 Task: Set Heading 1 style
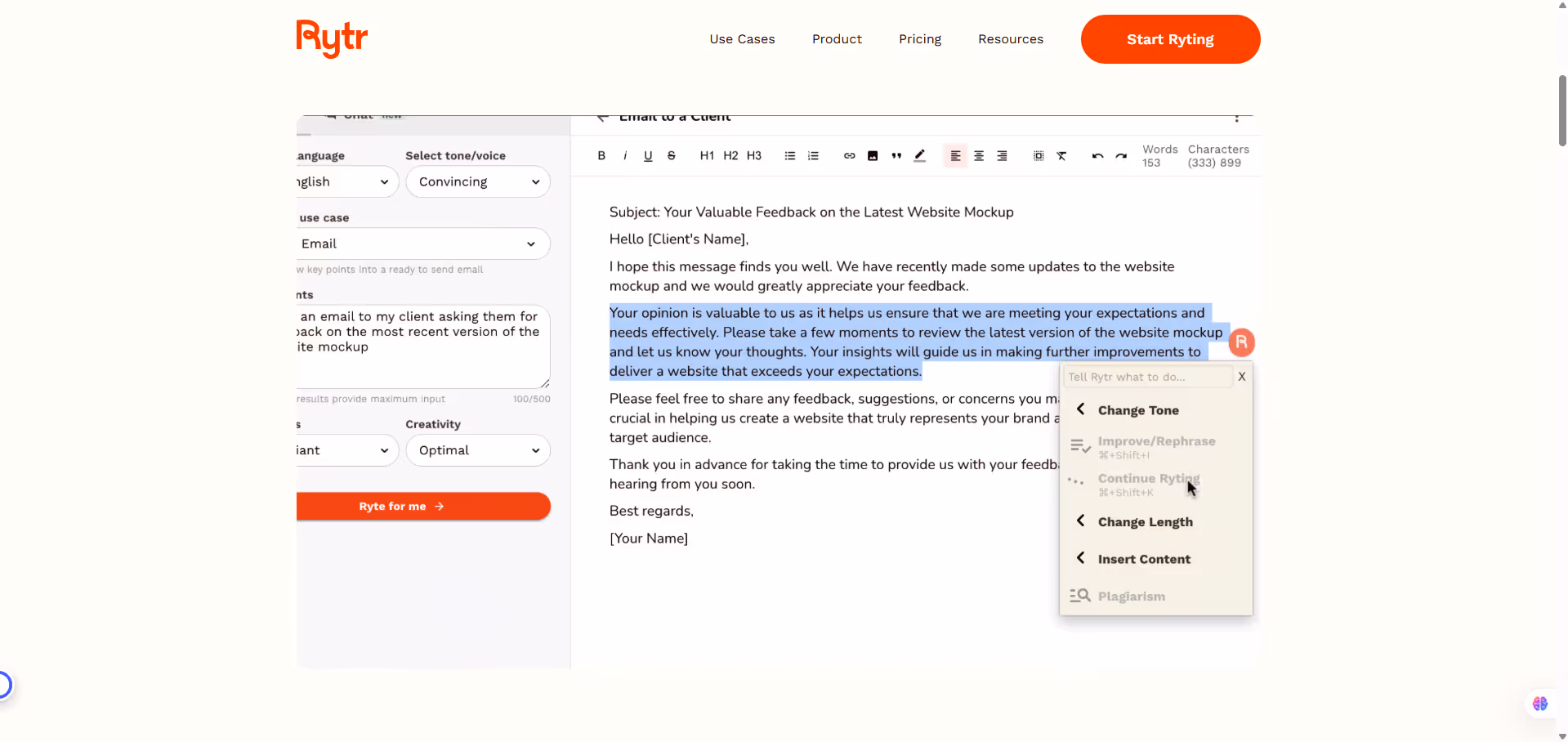pos(707,155)
